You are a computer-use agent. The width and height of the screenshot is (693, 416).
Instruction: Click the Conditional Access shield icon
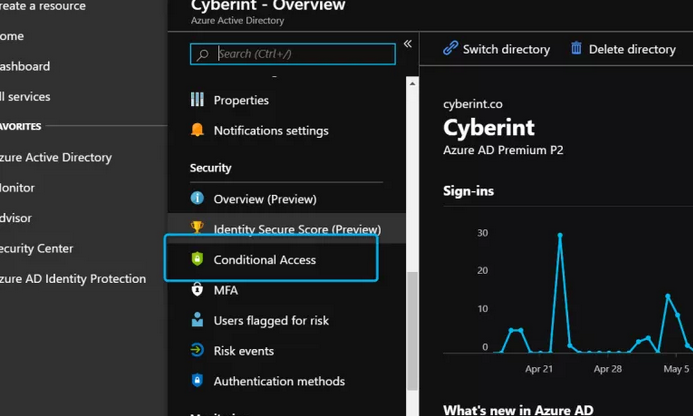[197, 260]
